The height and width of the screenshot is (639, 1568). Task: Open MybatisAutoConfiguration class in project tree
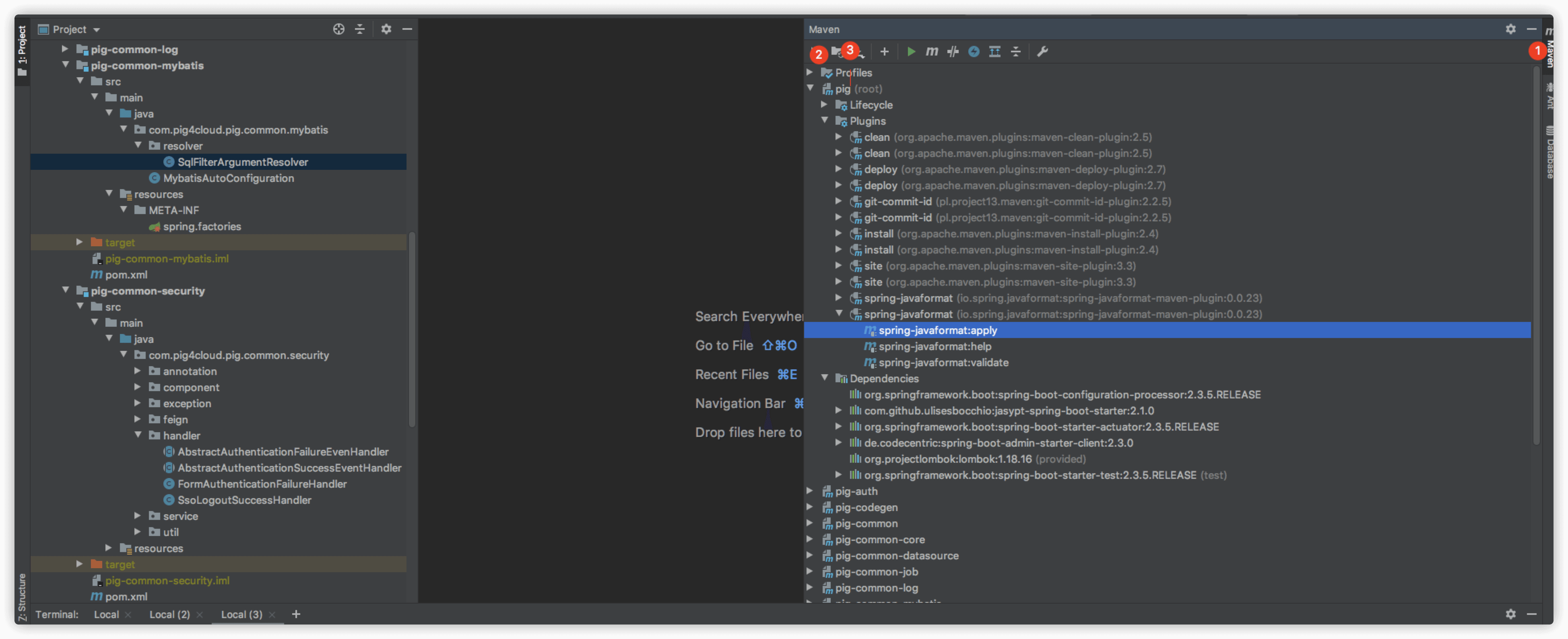coord(228,178)
